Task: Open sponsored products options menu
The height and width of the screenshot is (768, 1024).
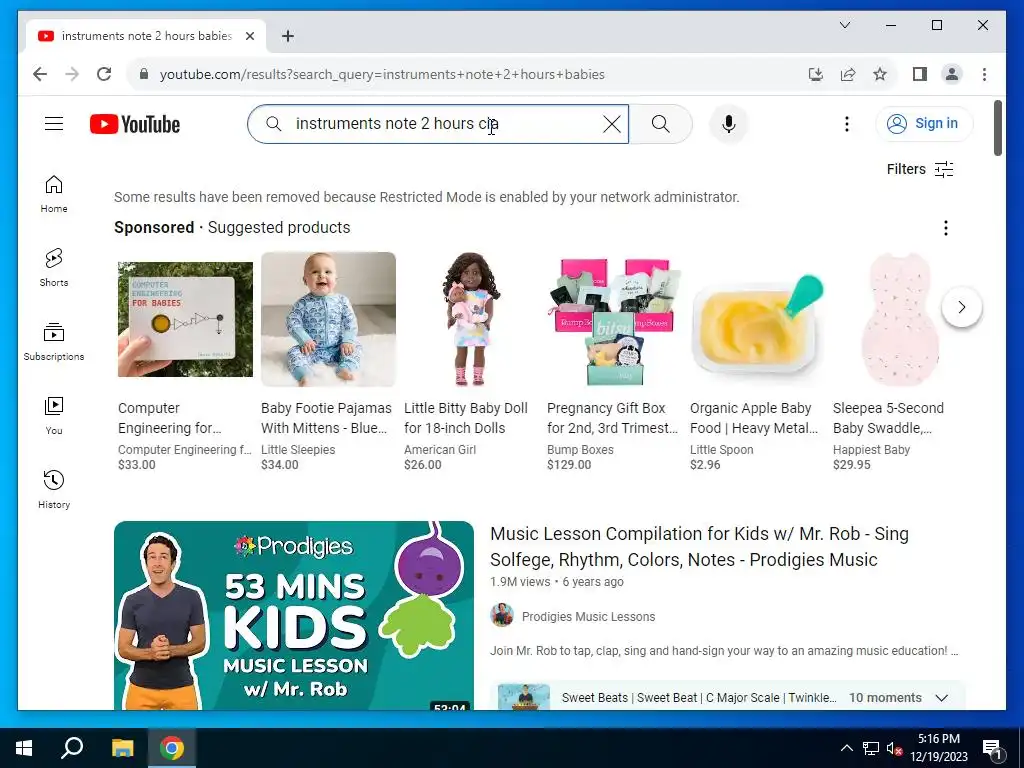Action: click(946, 228)
